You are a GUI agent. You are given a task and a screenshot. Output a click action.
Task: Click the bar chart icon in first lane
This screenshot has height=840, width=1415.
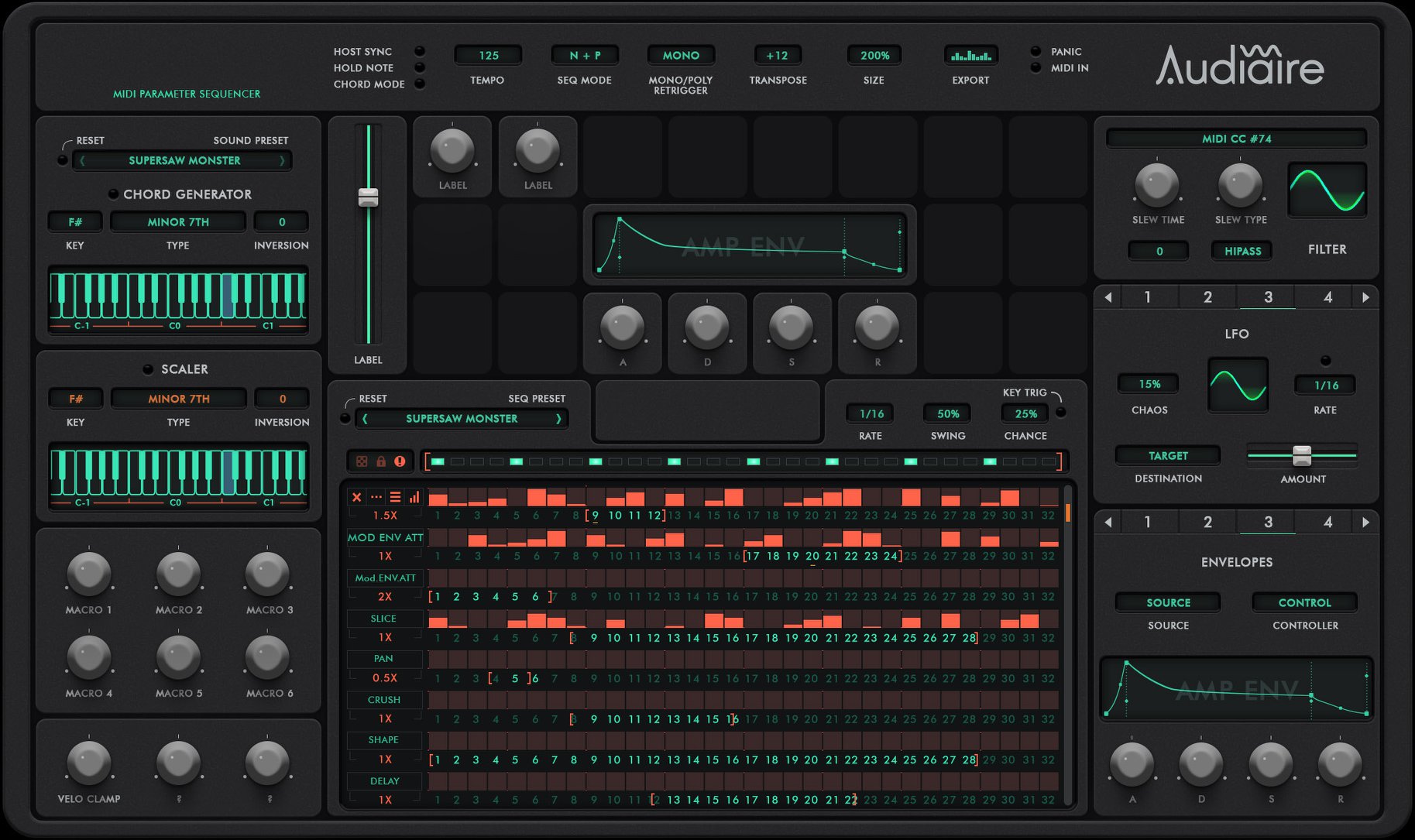tap(414, 497)
